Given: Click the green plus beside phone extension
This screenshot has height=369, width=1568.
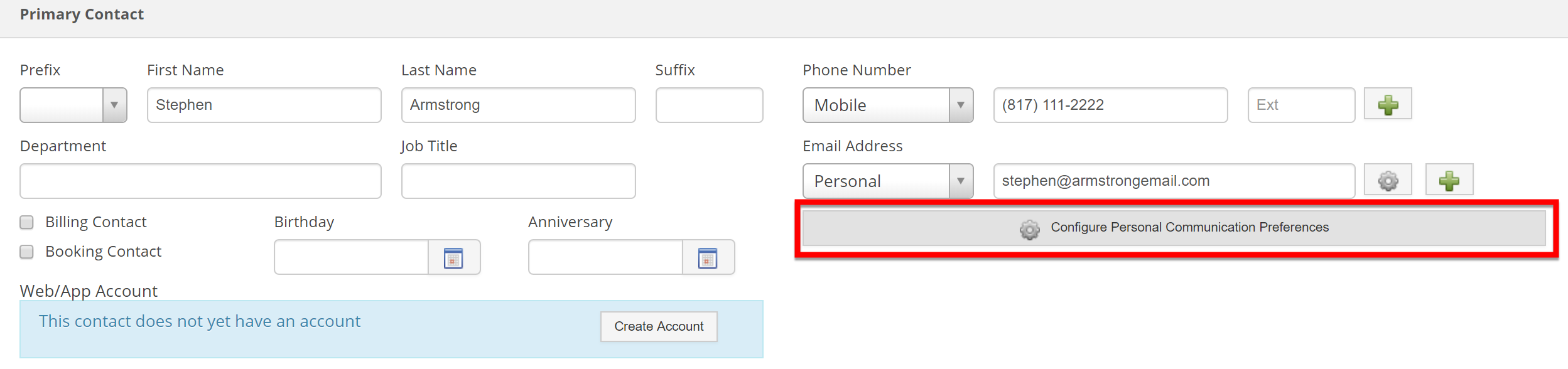Looking at the screenshot, I should click(x=1388, y=105).
